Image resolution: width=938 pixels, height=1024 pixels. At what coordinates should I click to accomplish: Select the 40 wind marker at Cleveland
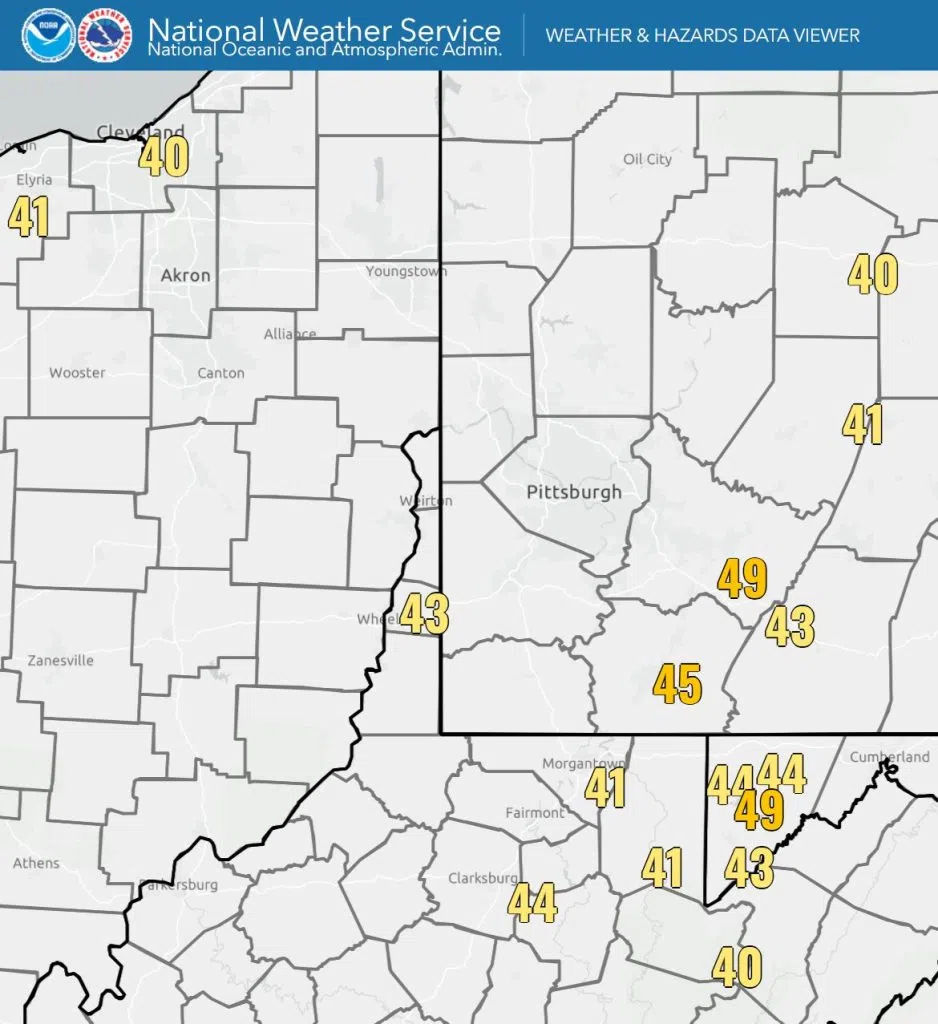163,157
